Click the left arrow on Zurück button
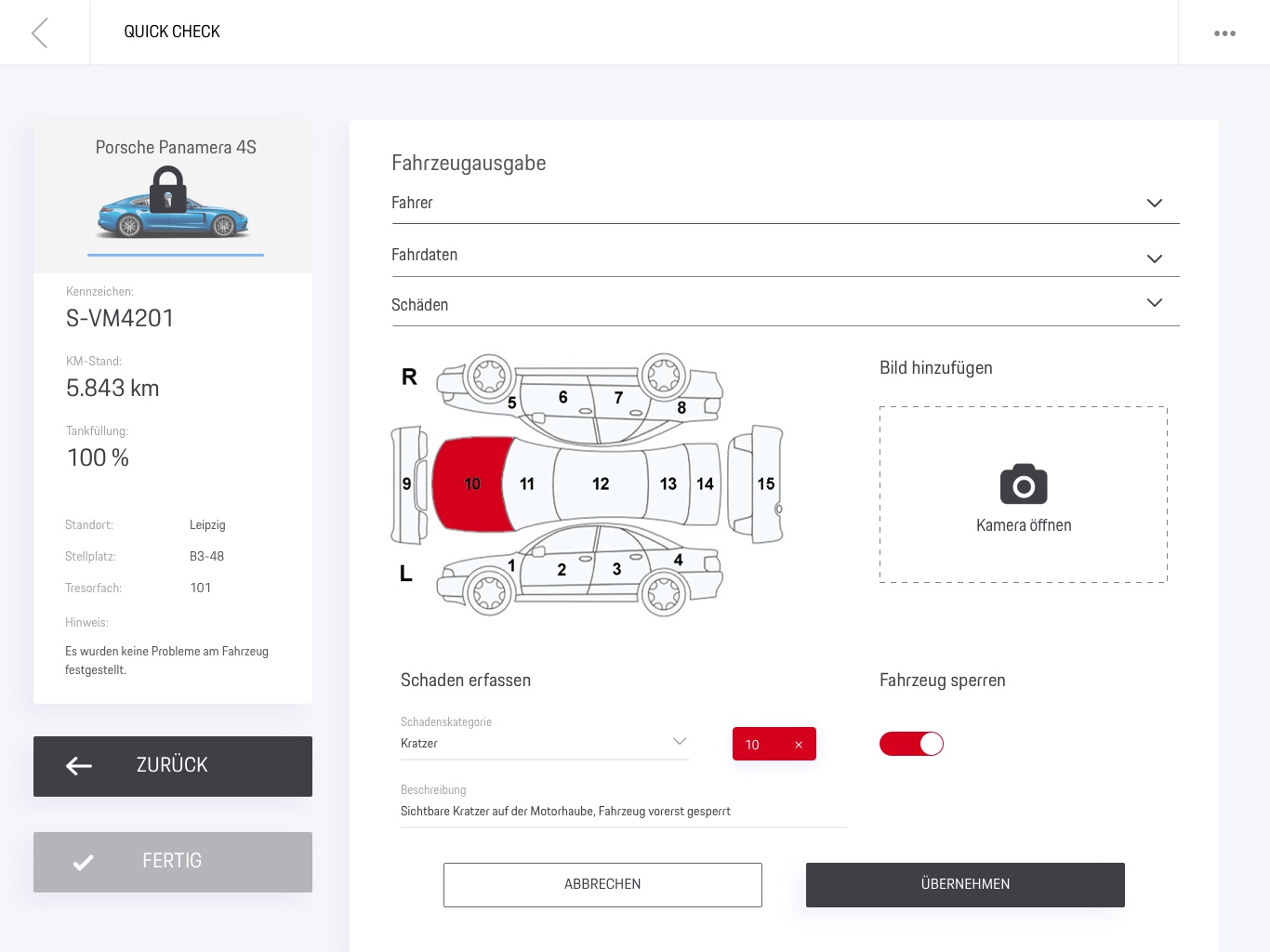The width and height of the screenshot is (1270, 952). (x=79, y=766)
